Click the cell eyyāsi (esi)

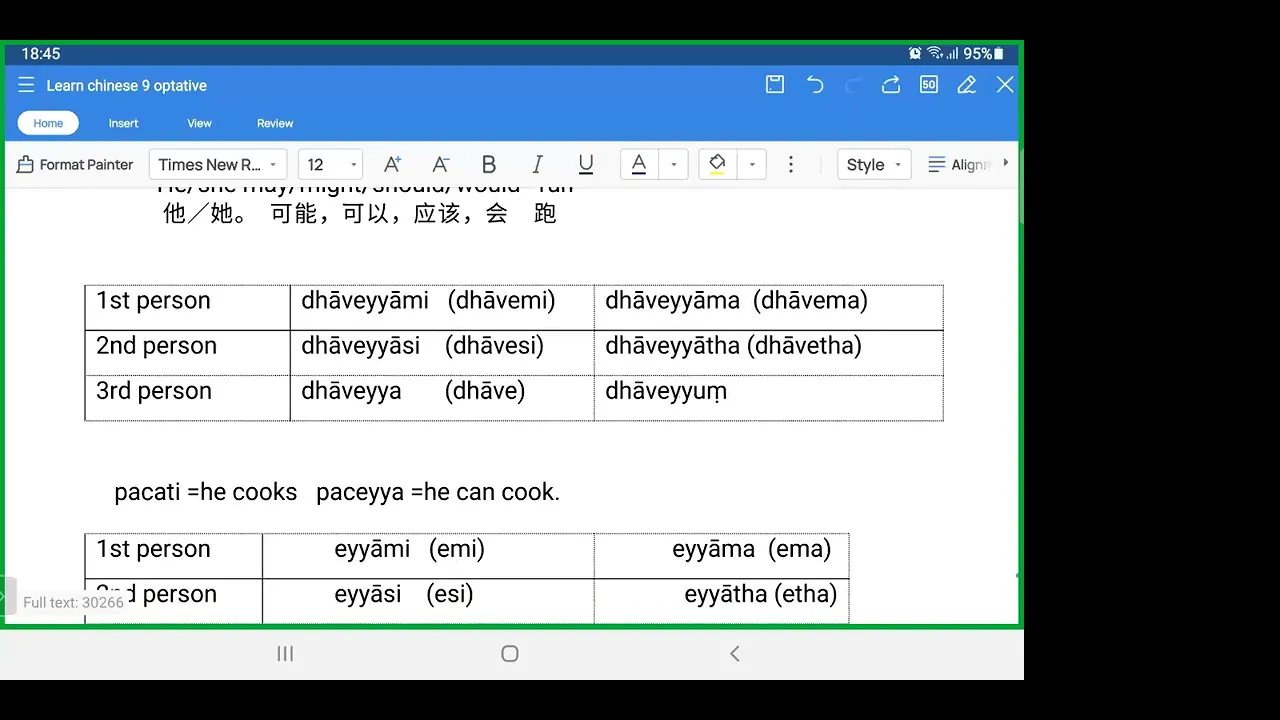tap(428, 600)
